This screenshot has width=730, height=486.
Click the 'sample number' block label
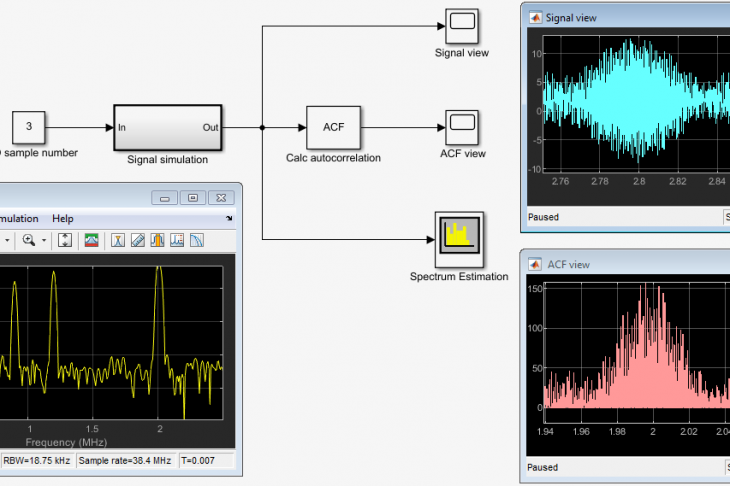click(41, 153)
